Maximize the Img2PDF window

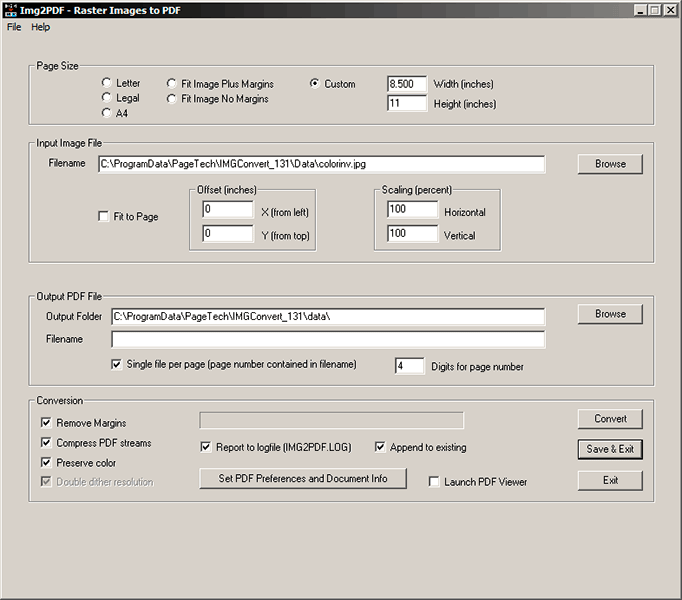pyautogui.click(x=654, y=10)
